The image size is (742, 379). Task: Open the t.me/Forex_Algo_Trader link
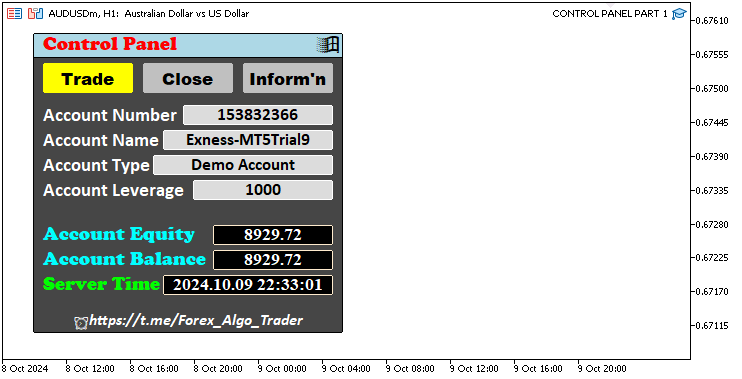(196, 321)
